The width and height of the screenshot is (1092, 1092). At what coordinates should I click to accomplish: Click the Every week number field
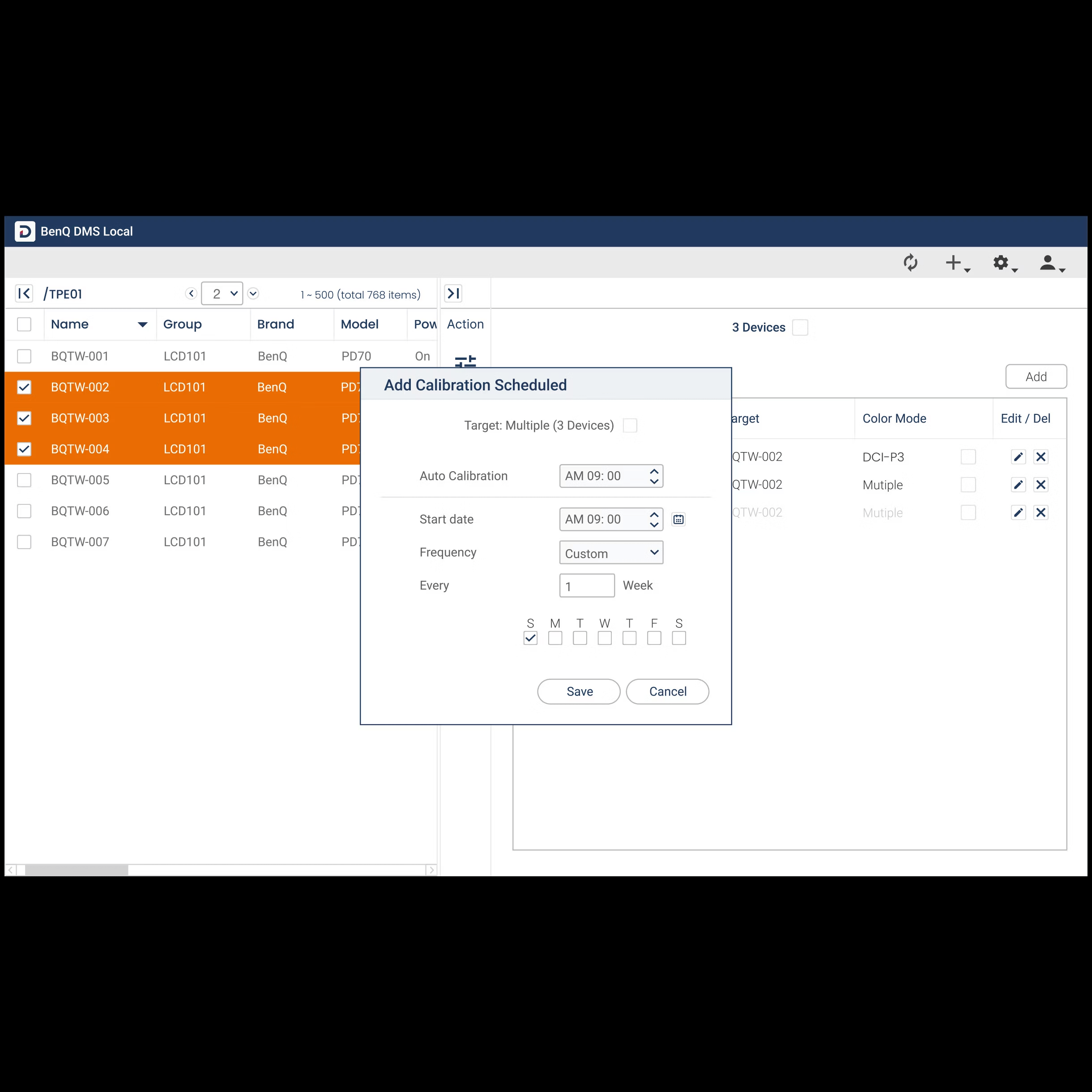587,585
